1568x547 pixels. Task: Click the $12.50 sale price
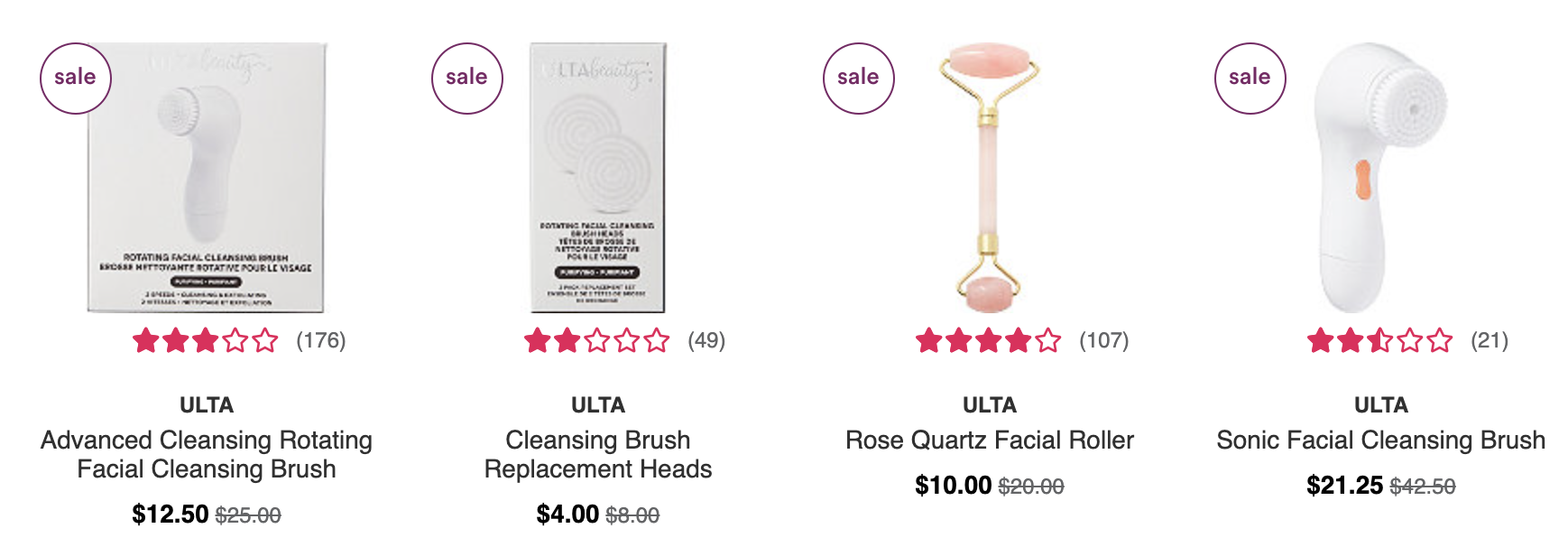pos(171,515)
